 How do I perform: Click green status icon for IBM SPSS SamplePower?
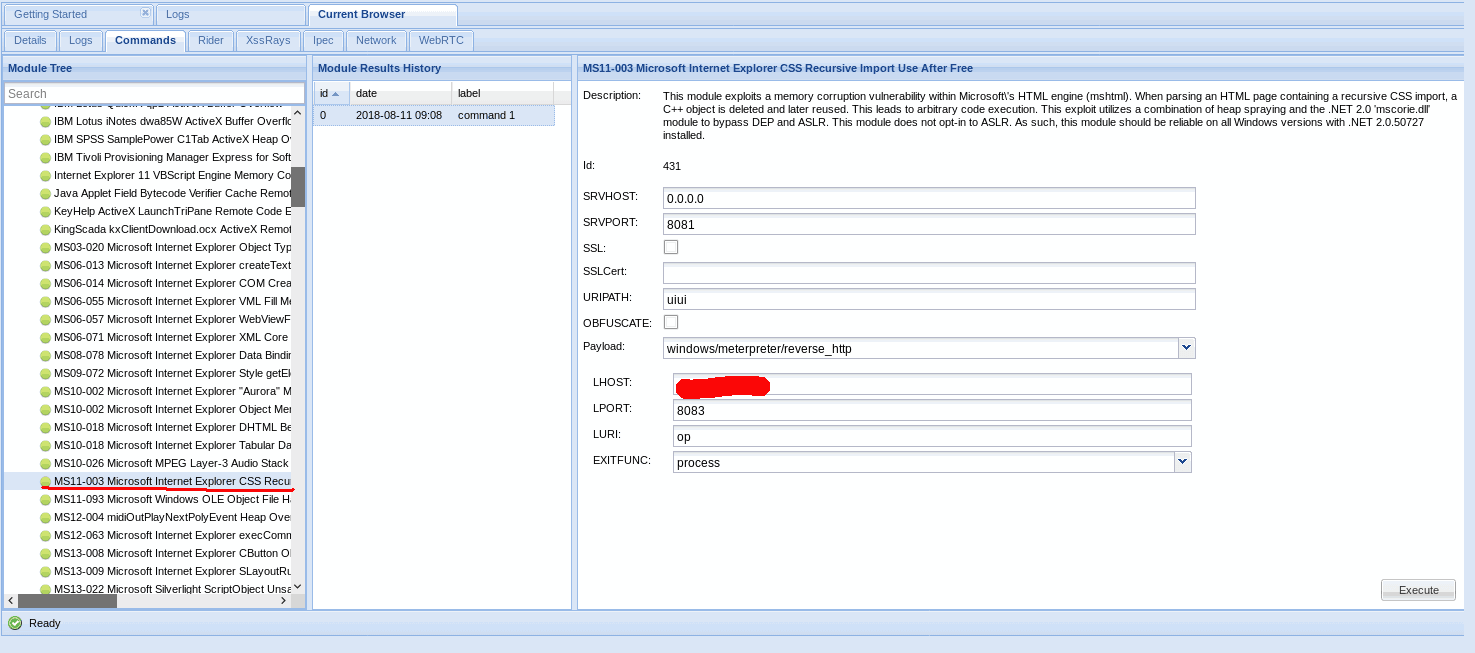45,140
